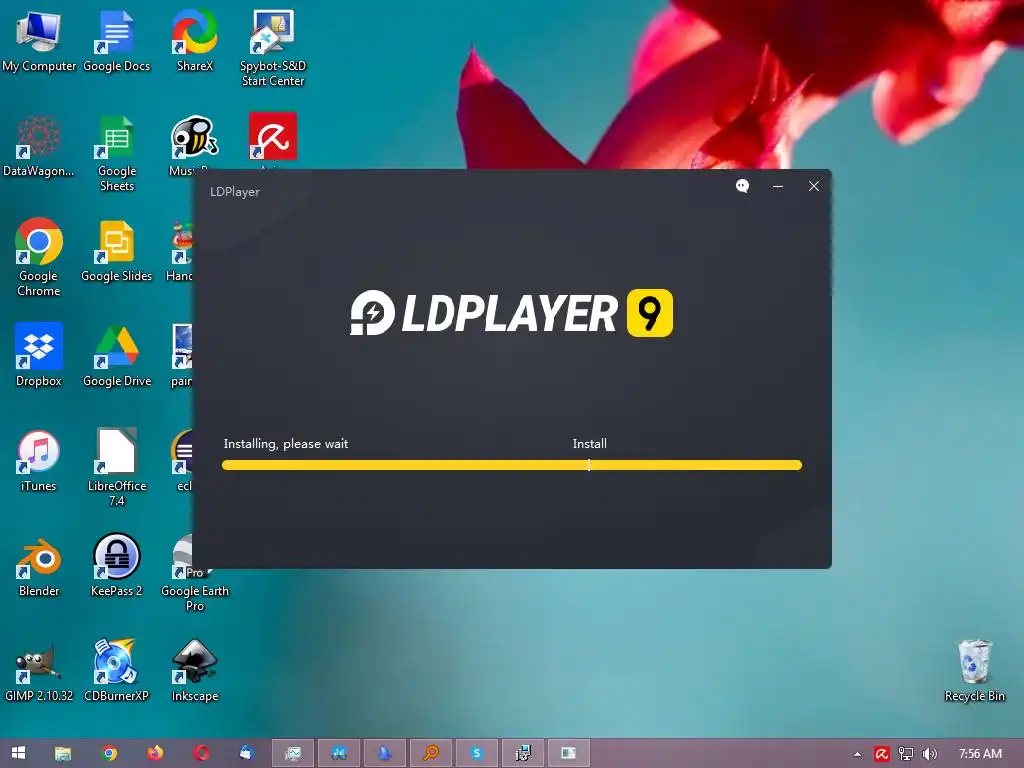Click the 7:56 AM taskbar clock

[980, 754]
